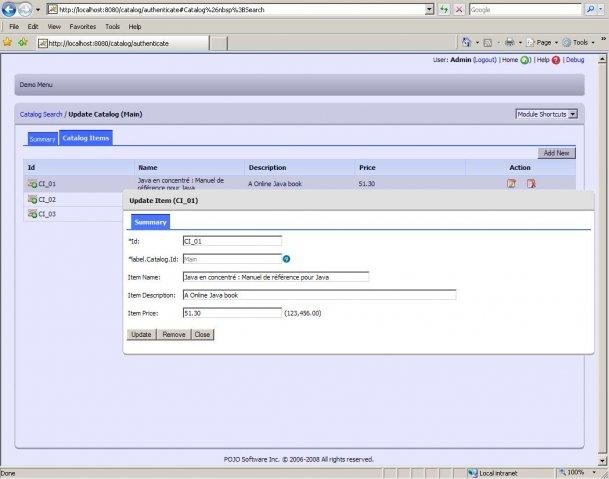Click the RSS feeds toolbar icon
The image size is (609, 479).
coord(488,42)
